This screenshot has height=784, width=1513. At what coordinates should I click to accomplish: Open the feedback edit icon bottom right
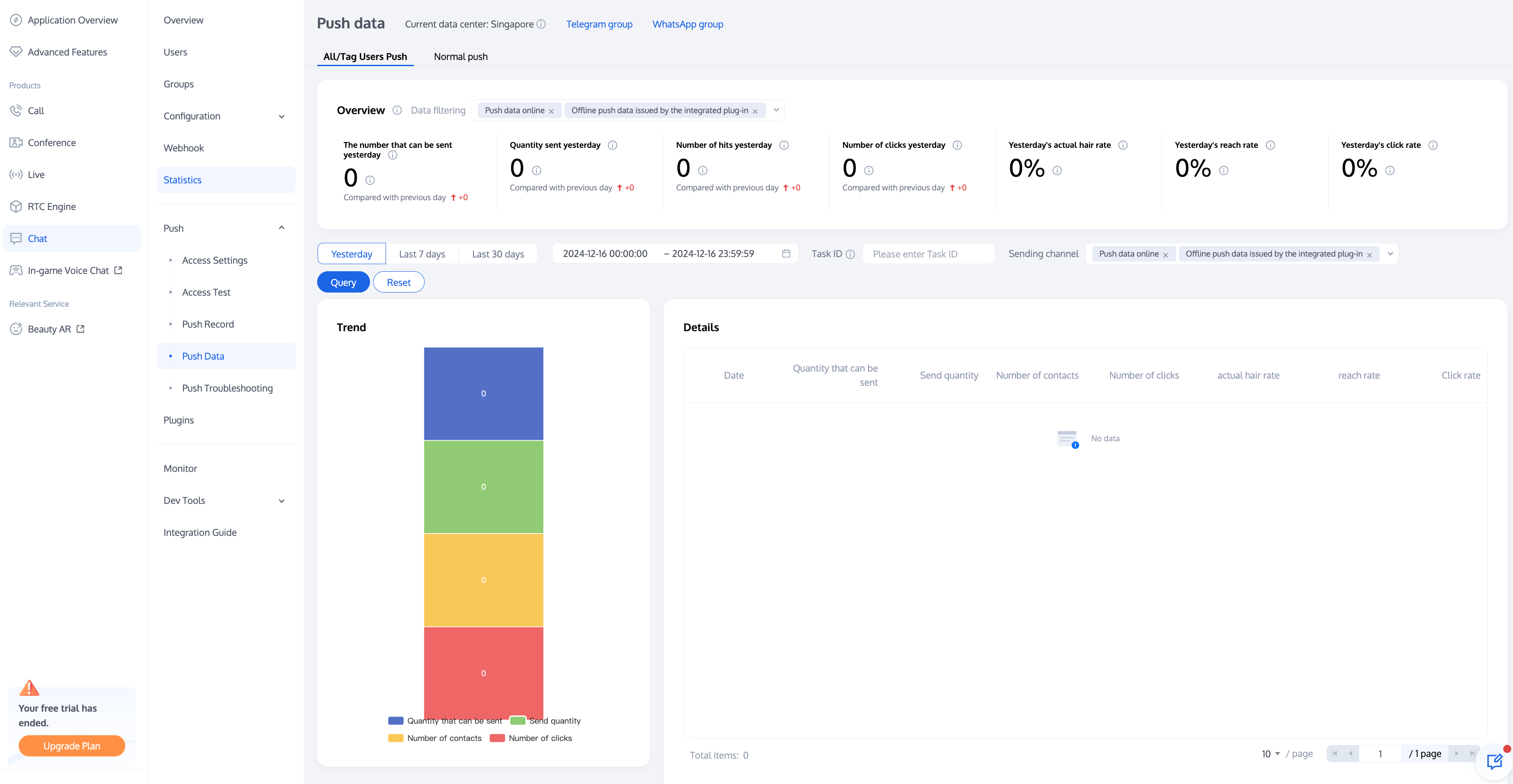click(1493, 762)
